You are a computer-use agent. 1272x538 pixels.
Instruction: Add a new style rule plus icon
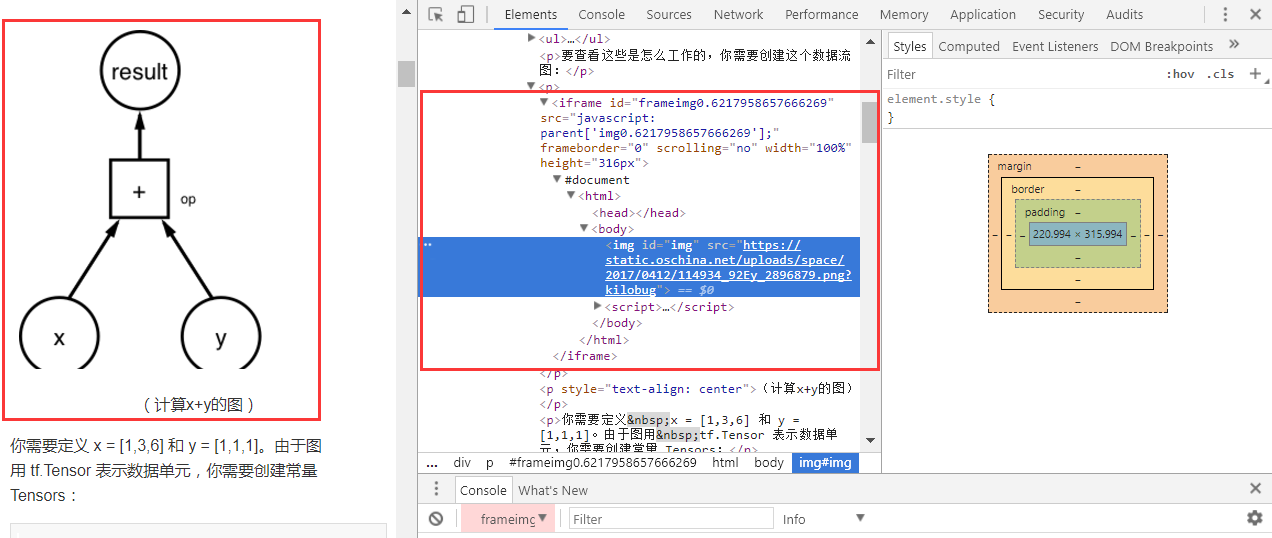coord(1256,73)
